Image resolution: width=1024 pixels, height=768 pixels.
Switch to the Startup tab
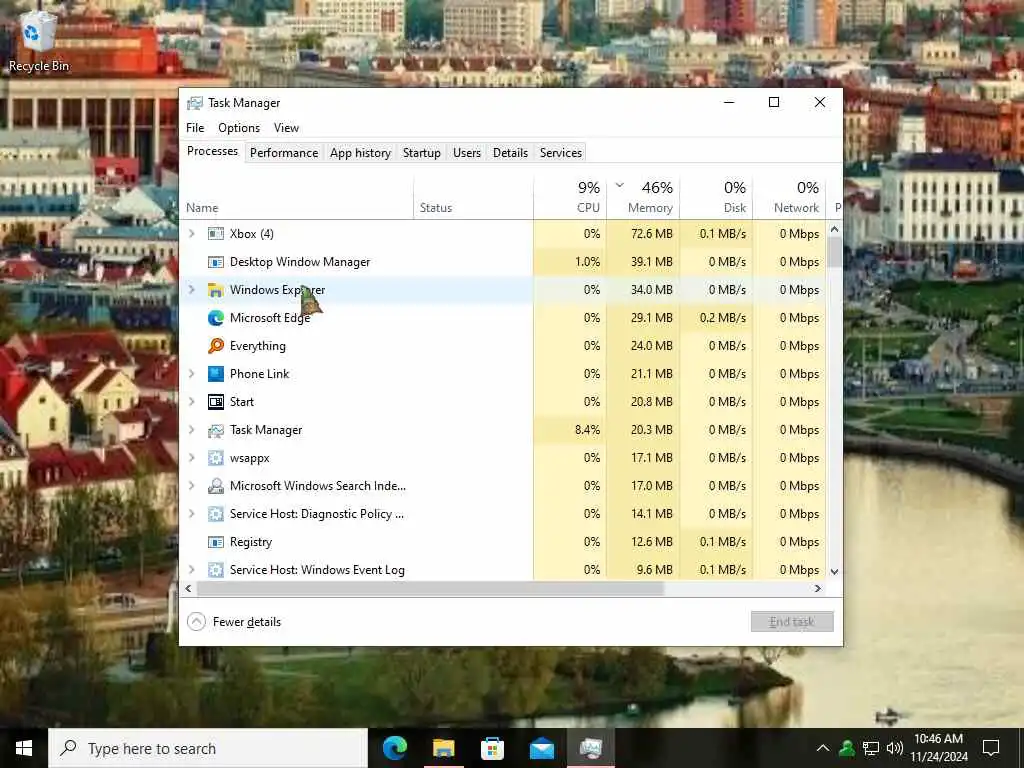coord(421,153)
